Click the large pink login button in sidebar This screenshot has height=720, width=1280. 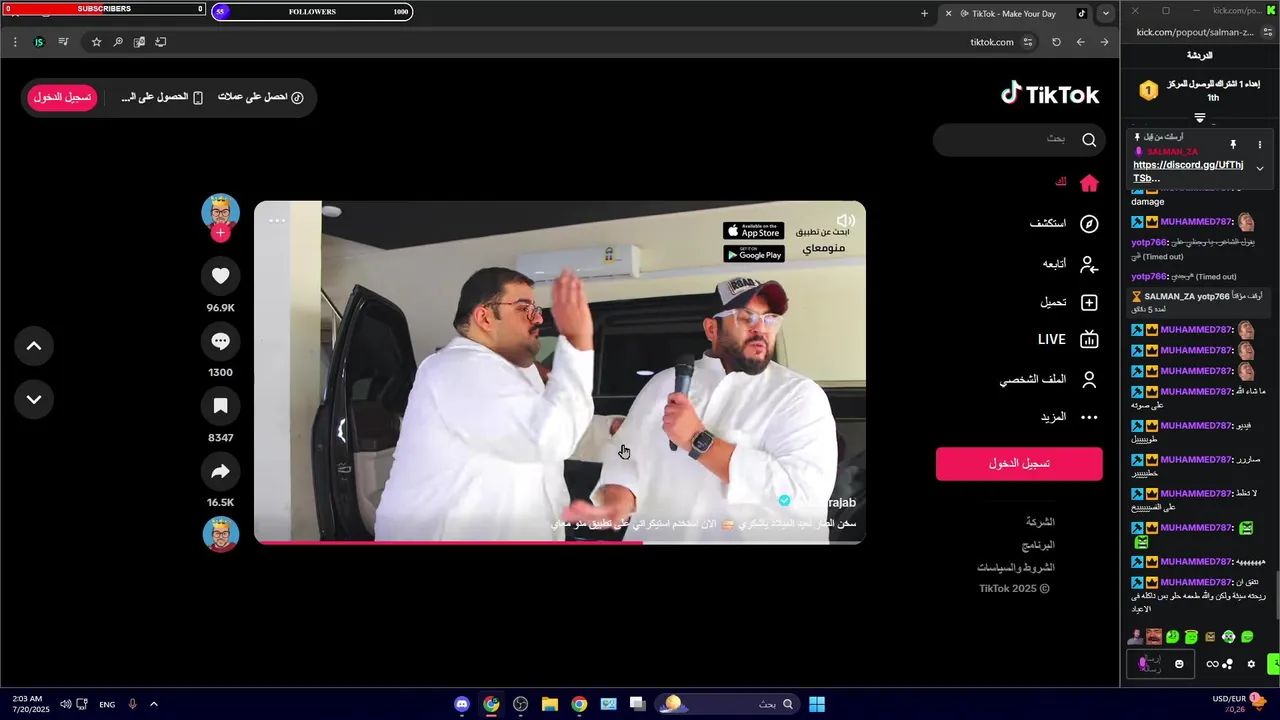click(1019, 464)
